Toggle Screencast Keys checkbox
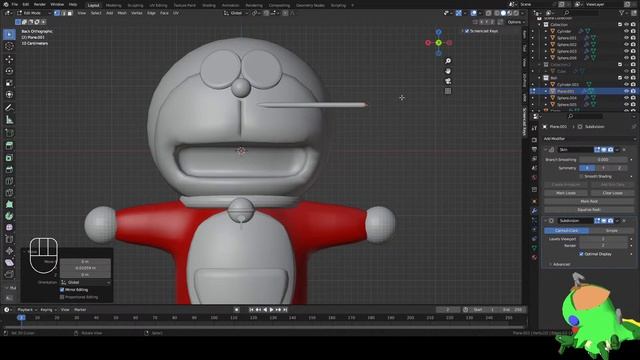Viewport: 640px width, 360px height. [x=467, y=31]
